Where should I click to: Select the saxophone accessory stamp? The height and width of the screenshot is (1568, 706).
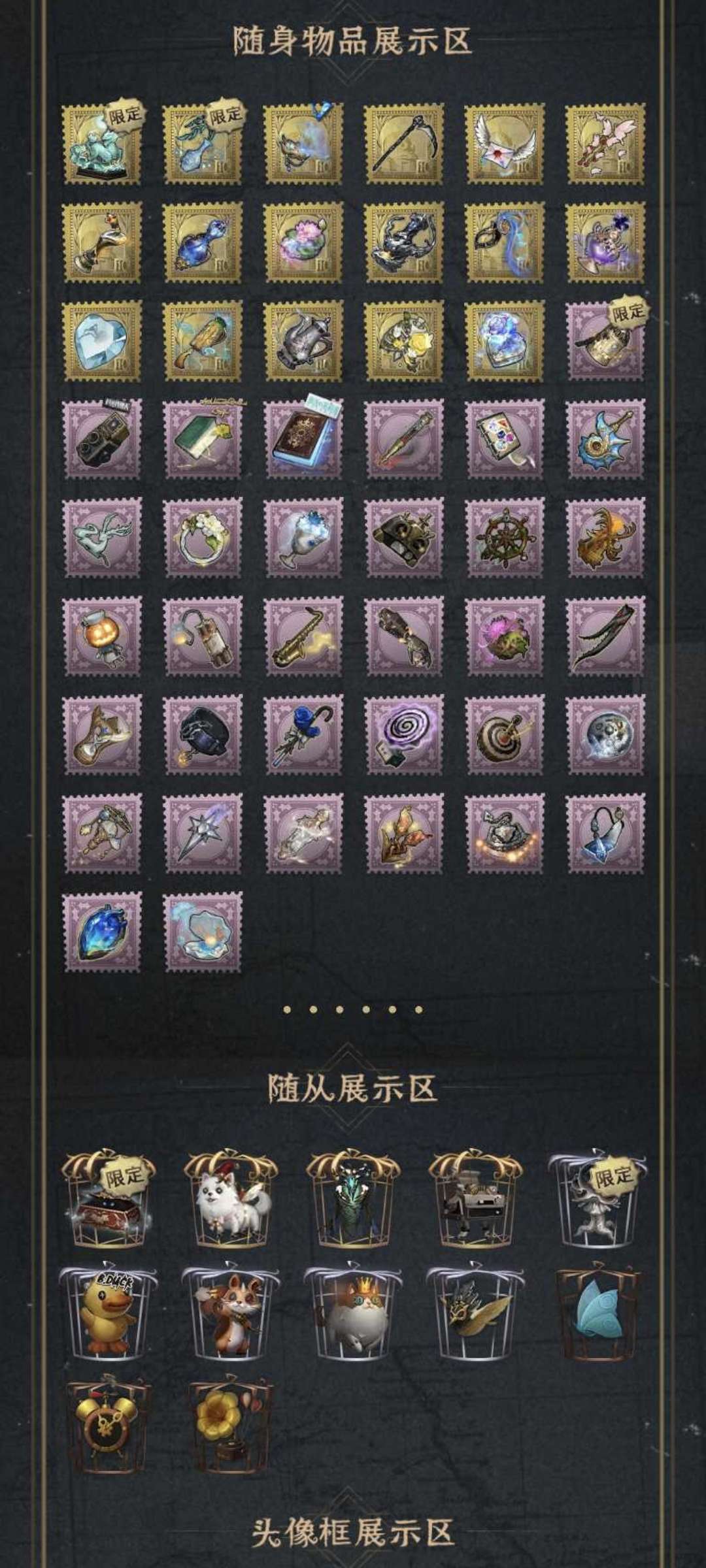[x=304, y=636]
